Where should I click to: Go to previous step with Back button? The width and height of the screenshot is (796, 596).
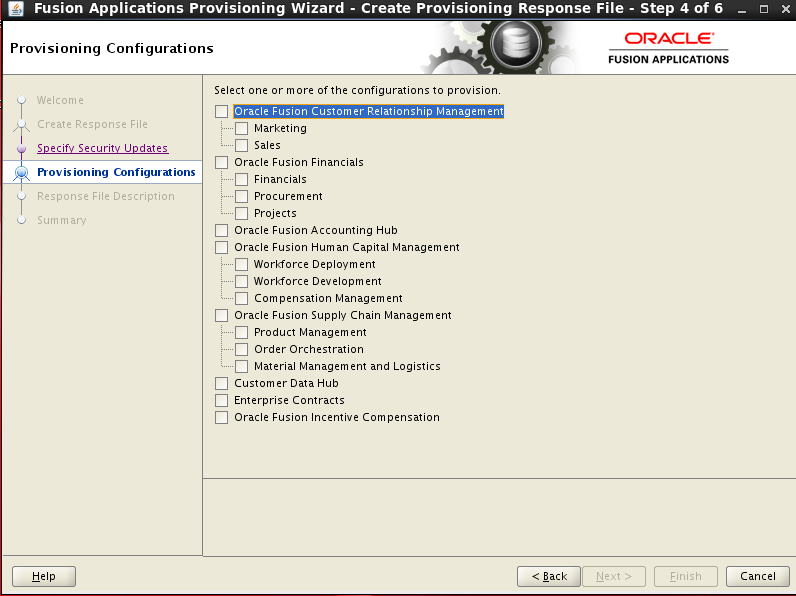click(x=549, y=576)
